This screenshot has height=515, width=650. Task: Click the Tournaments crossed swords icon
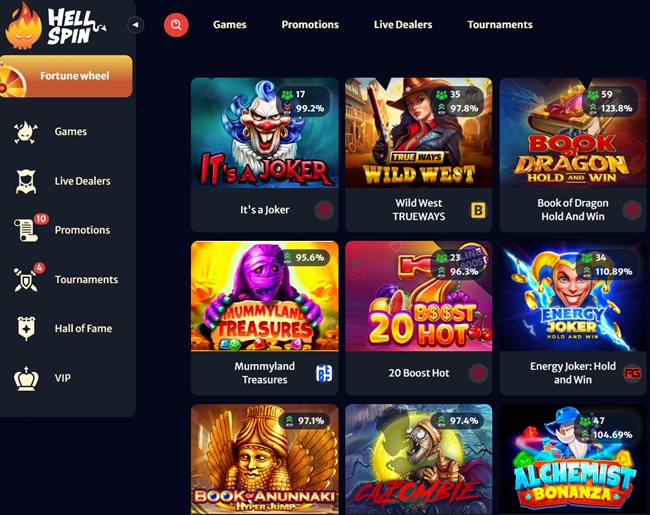coord(28,279)
